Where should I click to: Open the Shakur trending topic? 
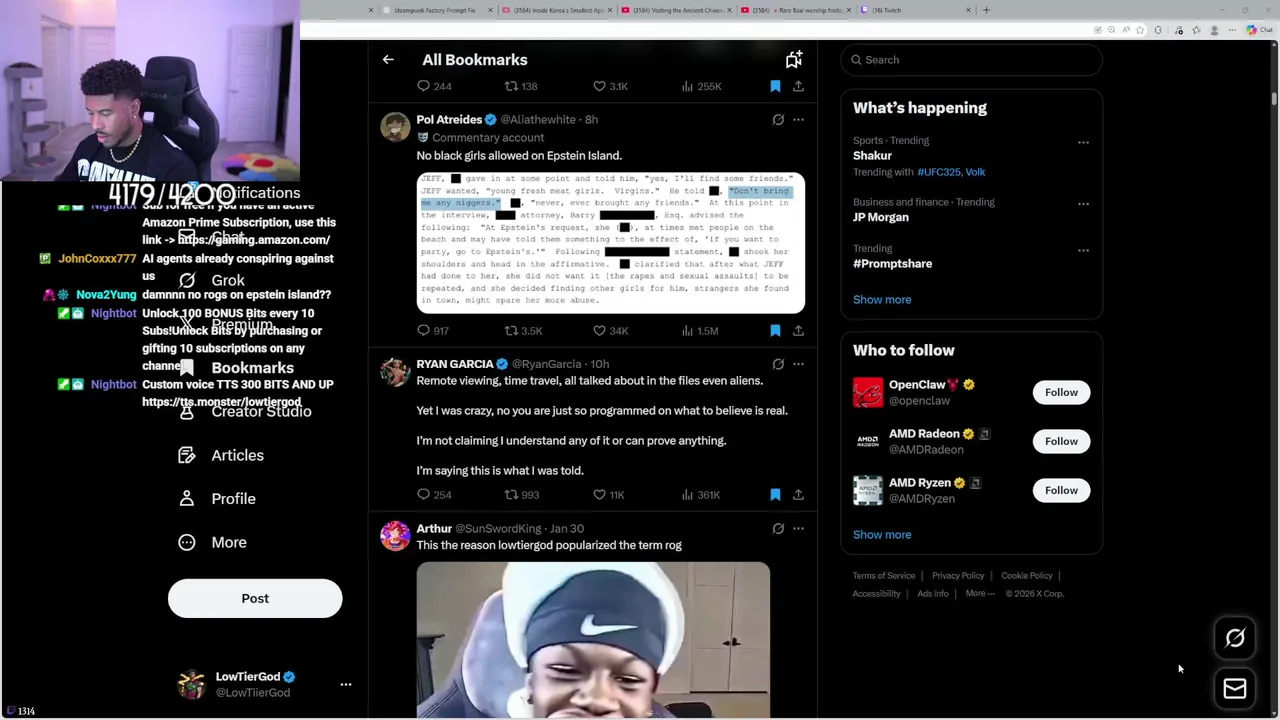(872, 156)
